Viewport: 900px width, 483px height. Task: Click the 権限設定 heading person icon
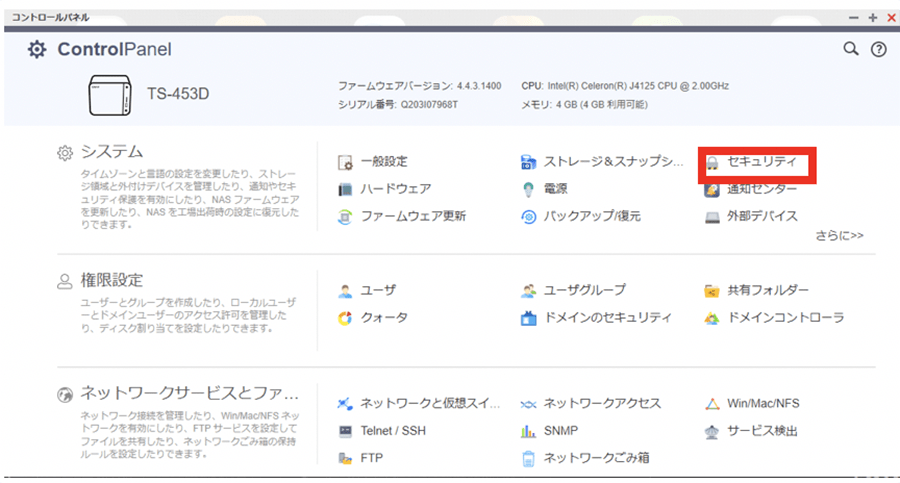pos(65,281)
